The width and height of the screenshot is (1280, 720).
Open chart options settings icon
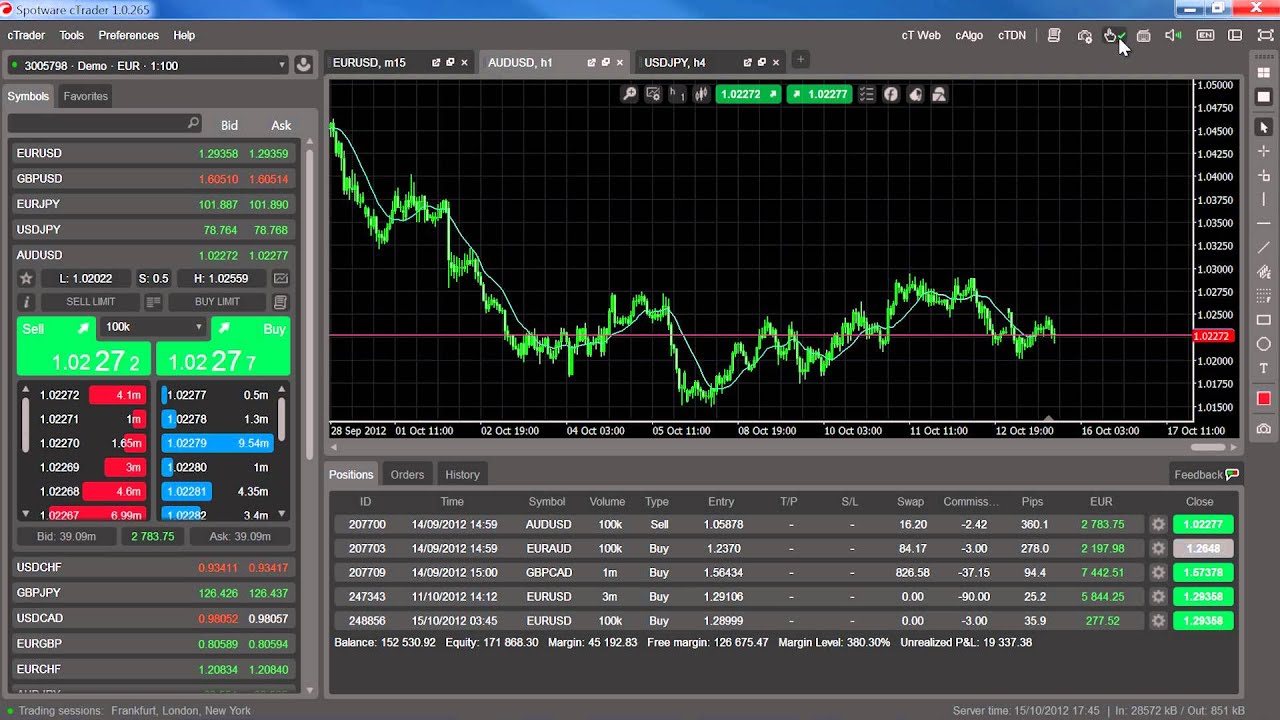(653, 93)
